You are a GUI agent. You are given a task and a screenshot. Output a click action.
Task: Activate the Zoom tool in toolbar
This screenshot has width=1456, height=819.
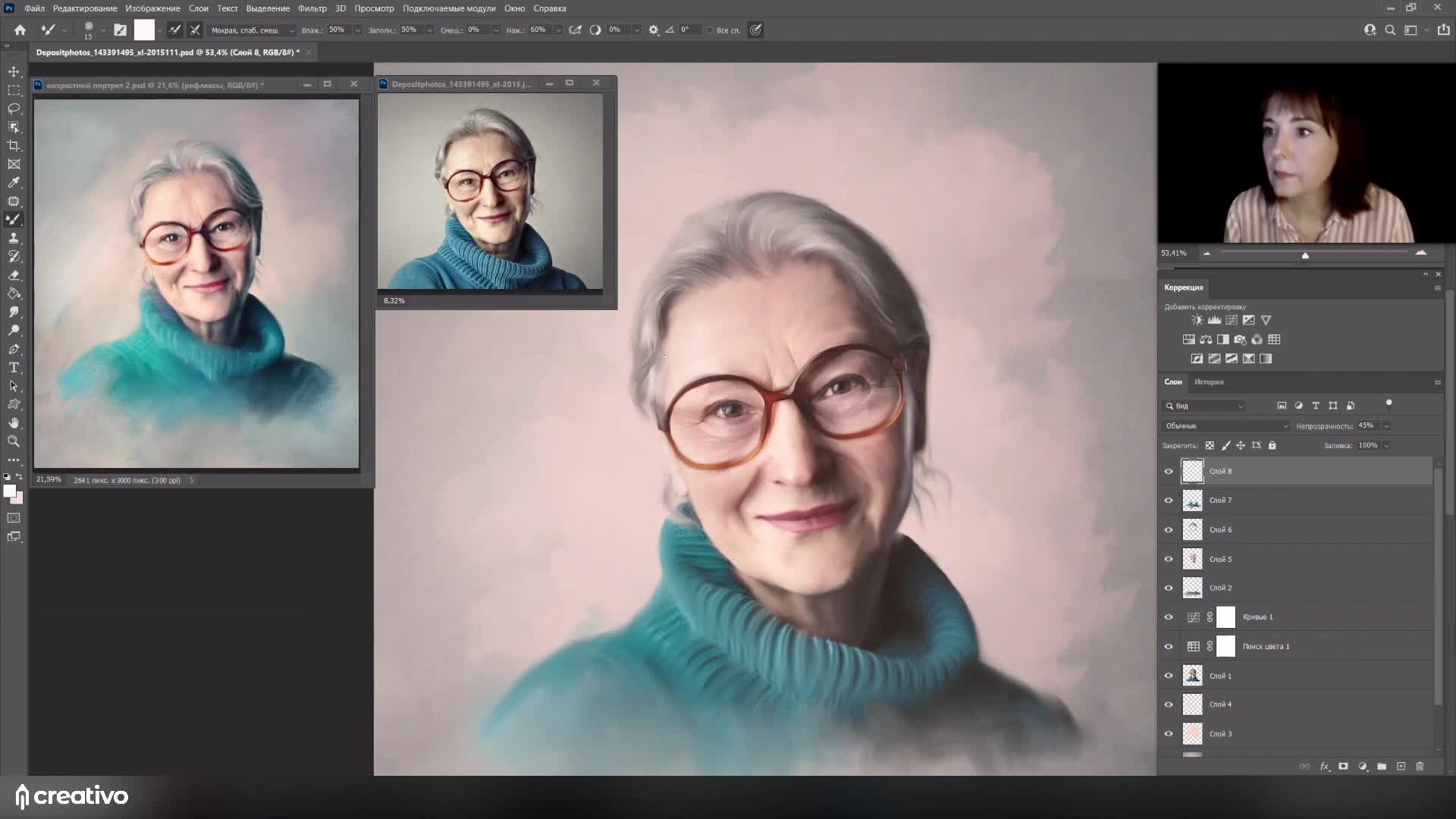14,441
